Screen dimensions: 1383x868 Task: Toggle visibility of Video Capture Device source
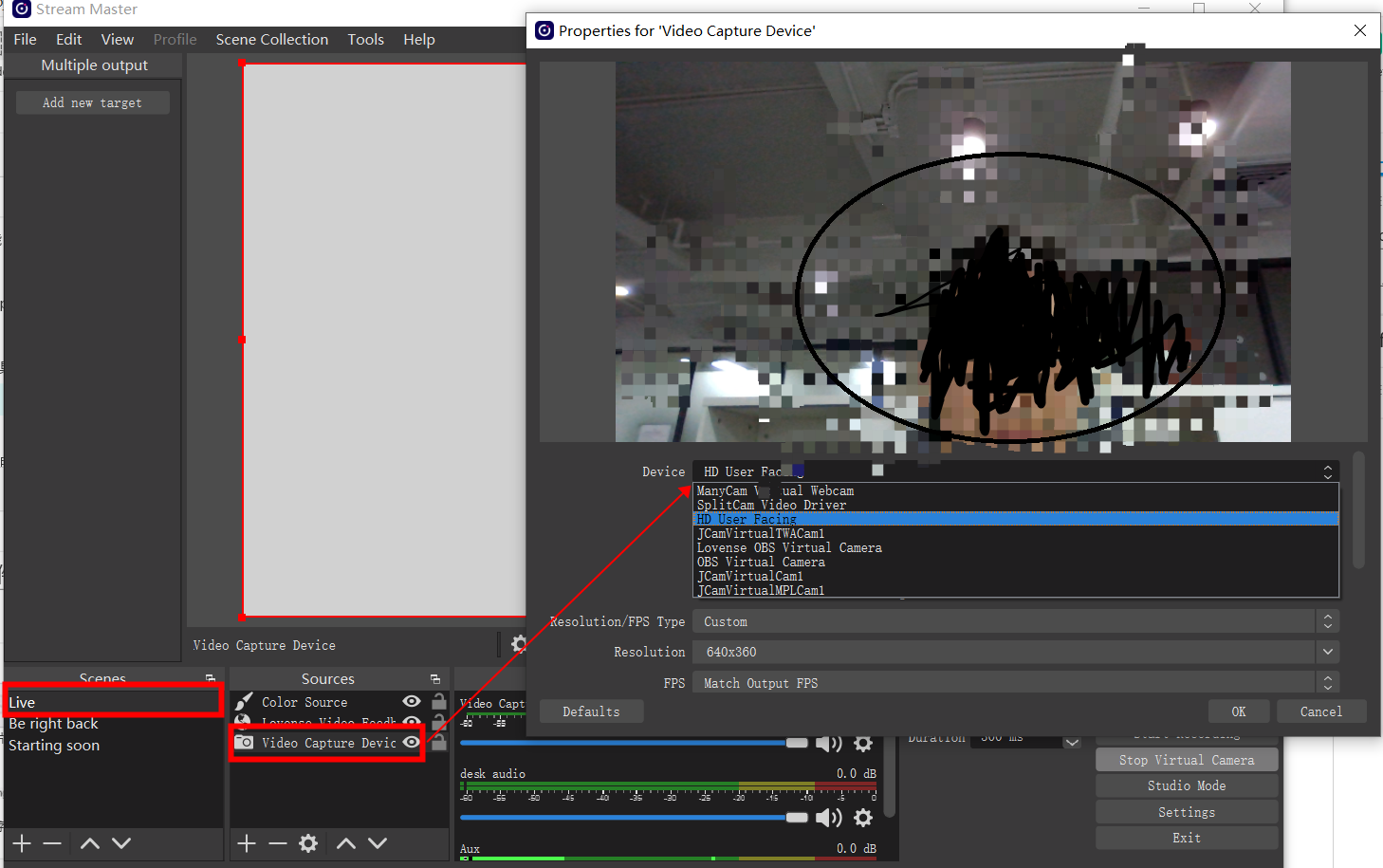coord(412,743)
